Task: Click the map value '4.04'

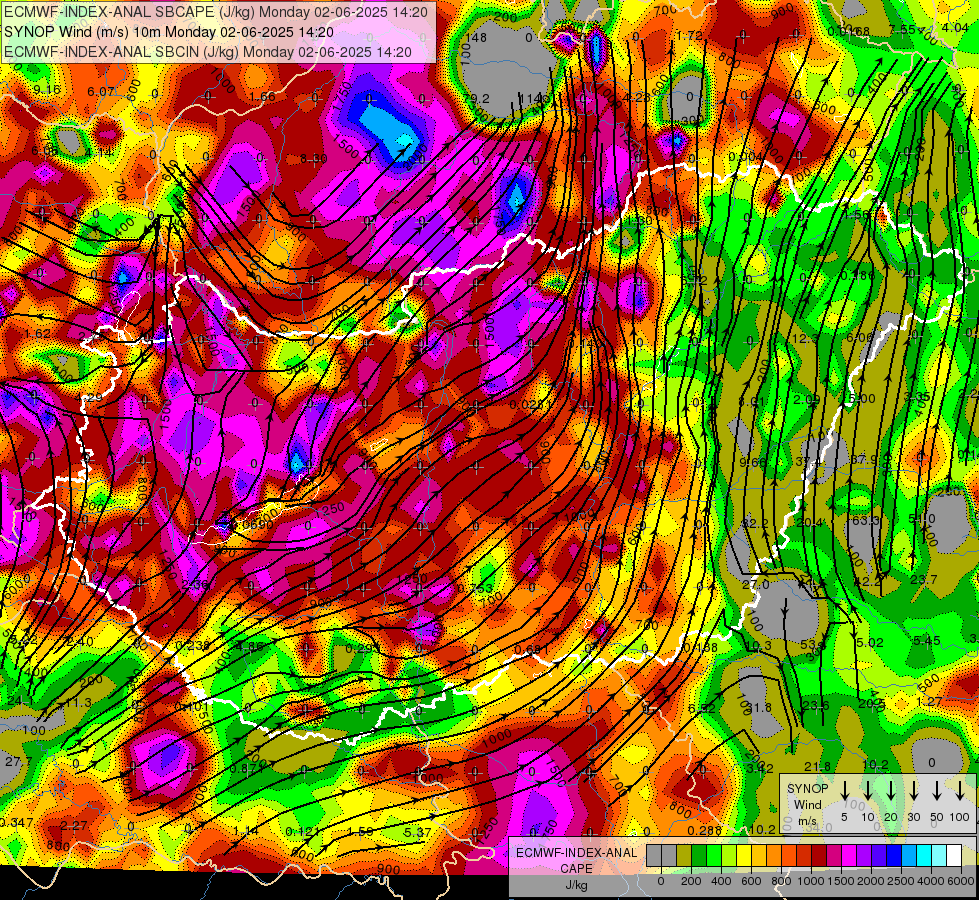Action: point(955,27)
